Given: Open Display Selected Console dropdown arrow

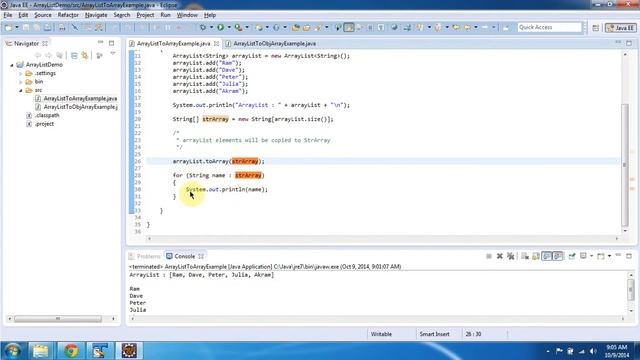Looking at the screenshot, I should pyautogui.click(x=591, y=256).
